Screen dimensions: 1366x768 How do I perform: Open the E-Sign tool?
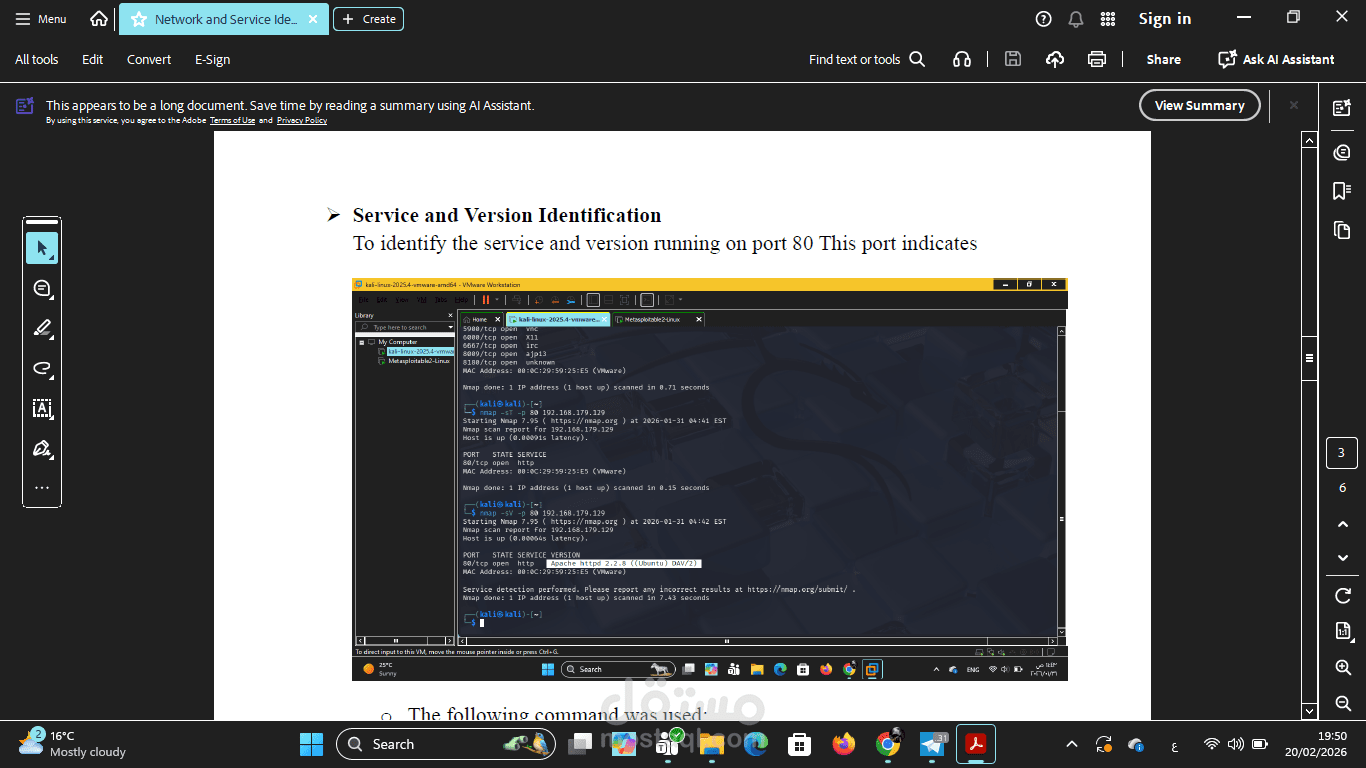coord(213,59)
